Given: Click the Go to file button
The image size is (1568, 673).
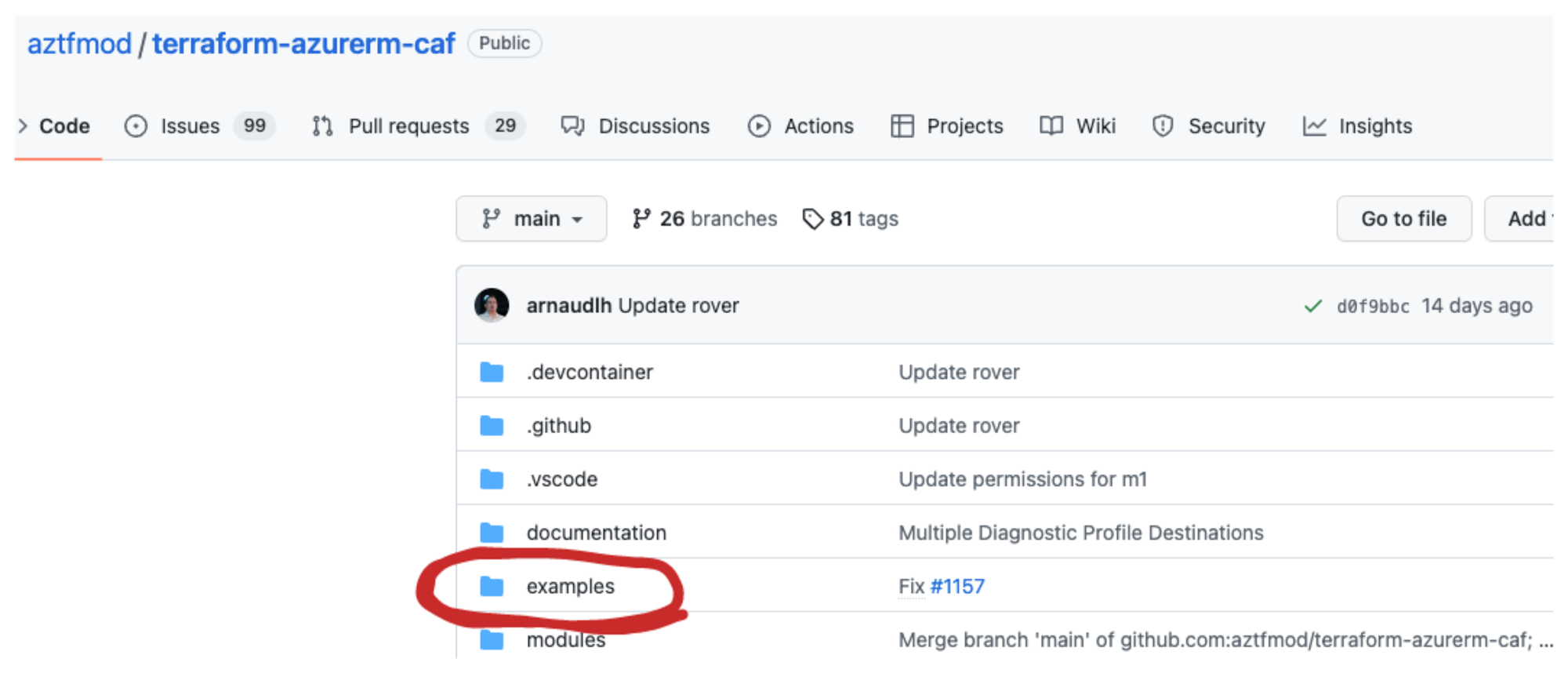Looking at the screenshot, I should (x=1403, y=219).
